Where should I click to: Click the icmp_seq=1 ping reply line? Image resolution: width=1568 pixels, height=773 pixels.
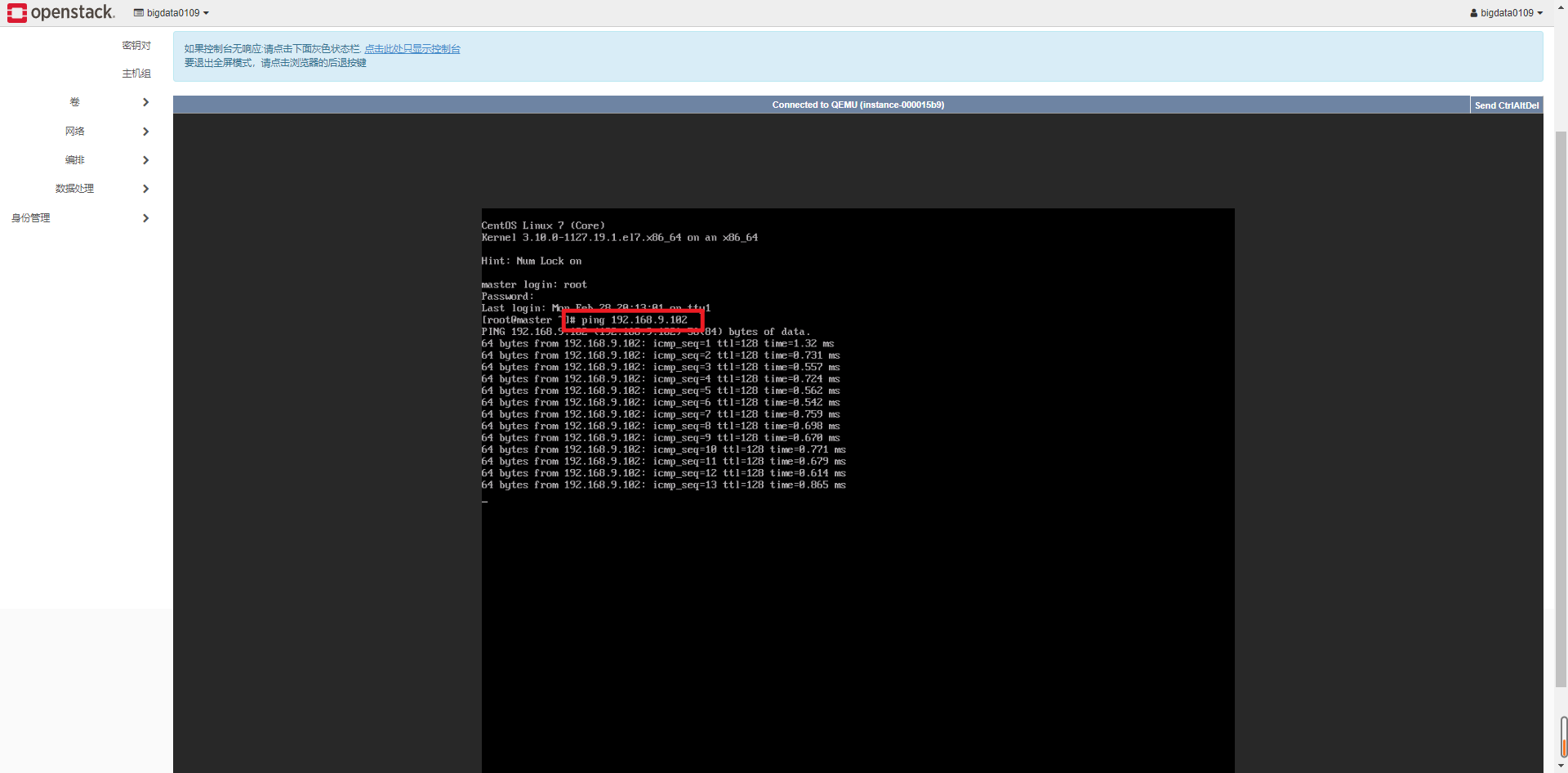[657, 344]
